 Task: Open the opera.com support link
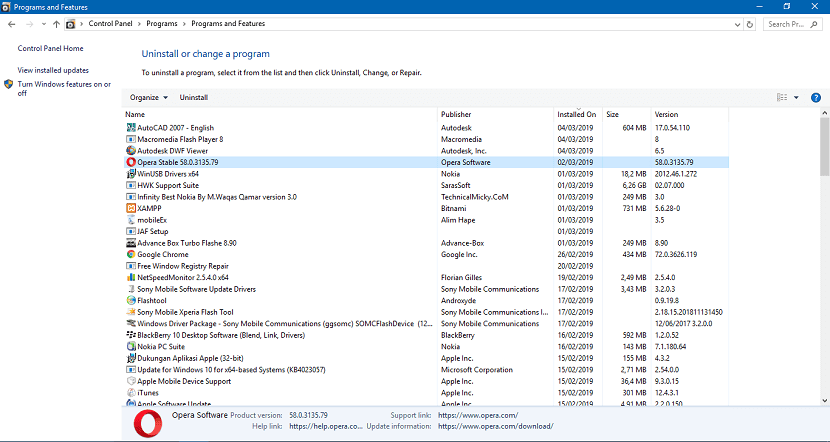pos(478,416)
